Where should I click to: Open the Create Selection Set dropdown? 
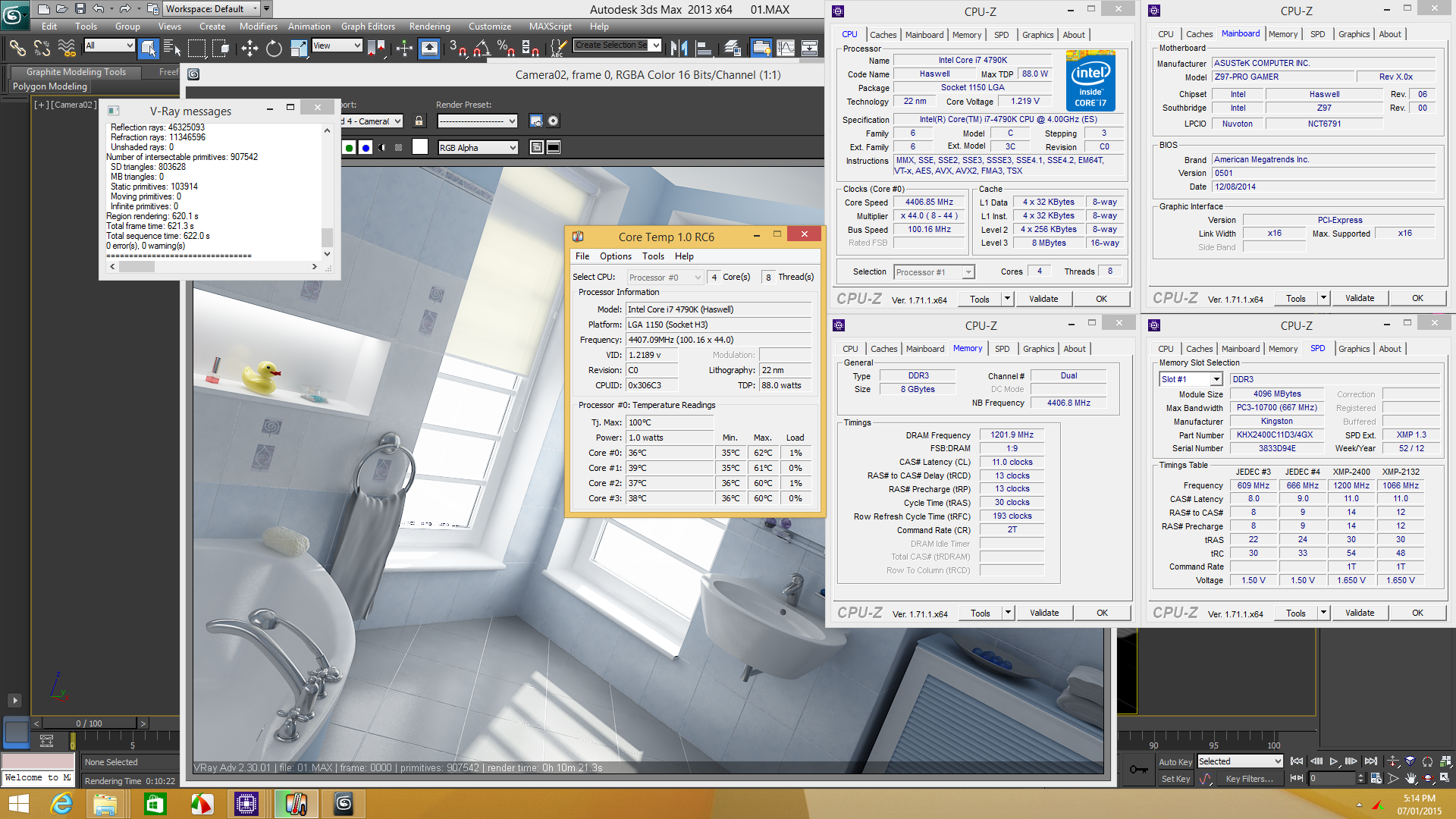[617, 45]
